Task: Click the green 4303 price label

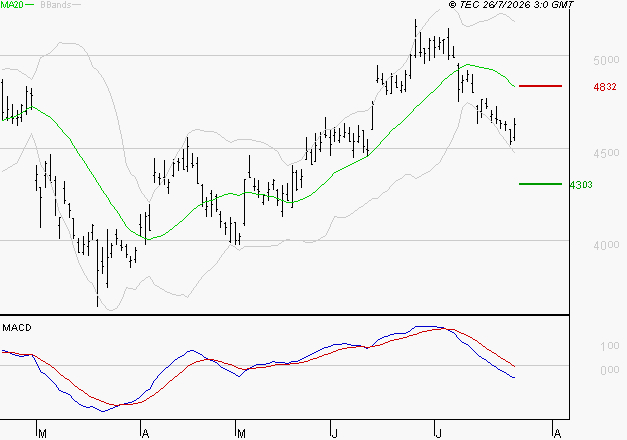Action: click(581, 185)
